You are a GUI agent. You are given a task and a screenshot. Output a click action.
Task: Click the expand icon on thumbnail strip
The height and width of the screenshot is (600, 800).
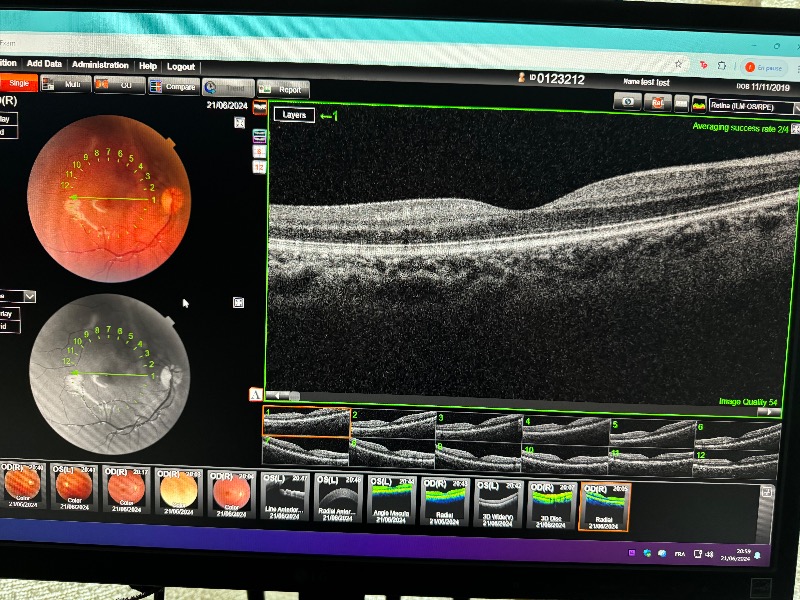click(x=766, y=492)
